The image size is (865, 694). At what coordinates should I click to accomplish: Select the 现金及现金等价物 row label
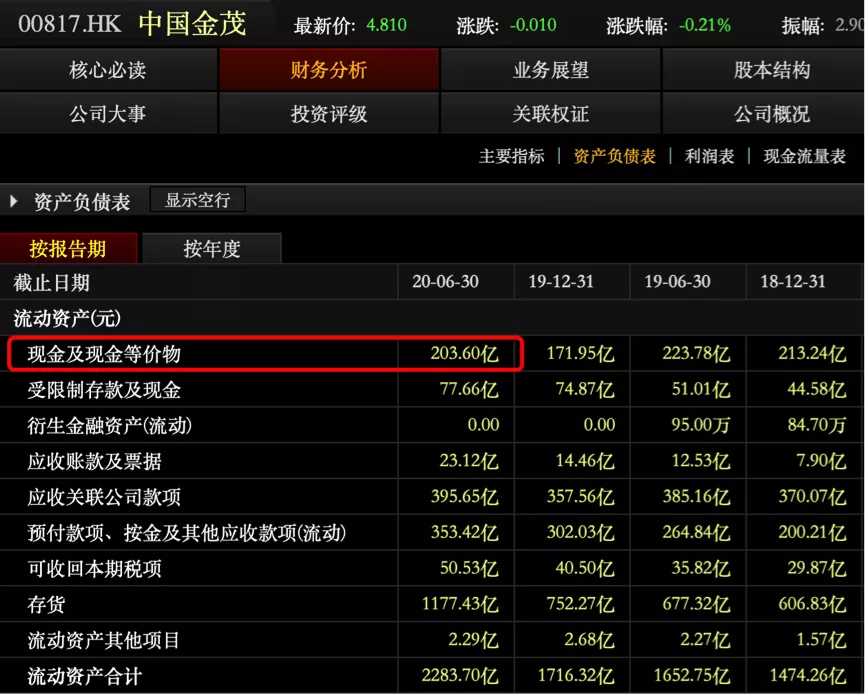[104, 354]
